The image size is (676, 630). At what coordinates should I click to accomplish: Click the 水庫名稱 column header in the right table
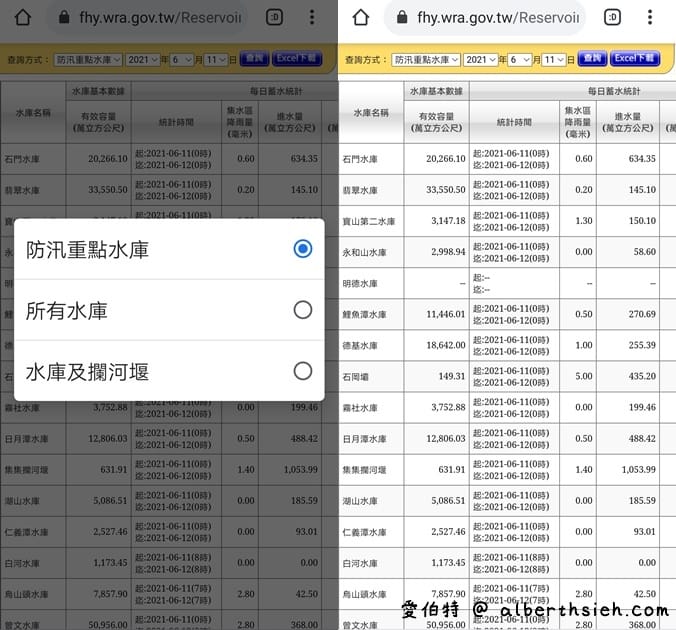(371, 113)
